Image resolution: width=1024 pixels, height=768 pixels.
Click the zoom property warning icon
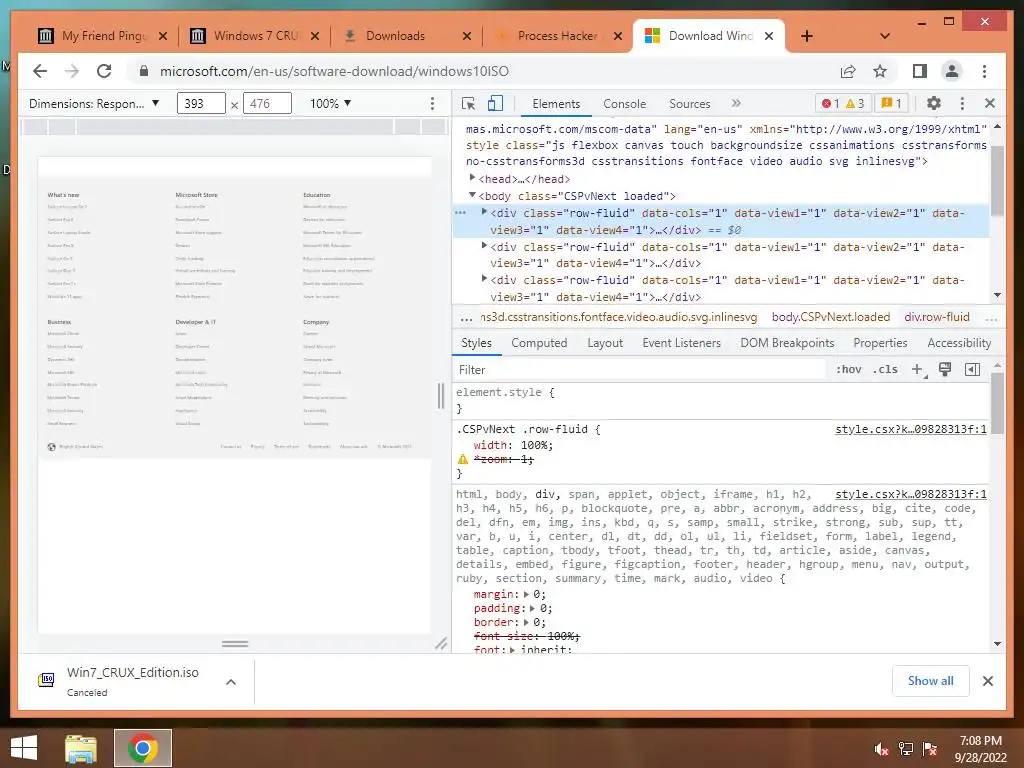click(x=463, y=459)
